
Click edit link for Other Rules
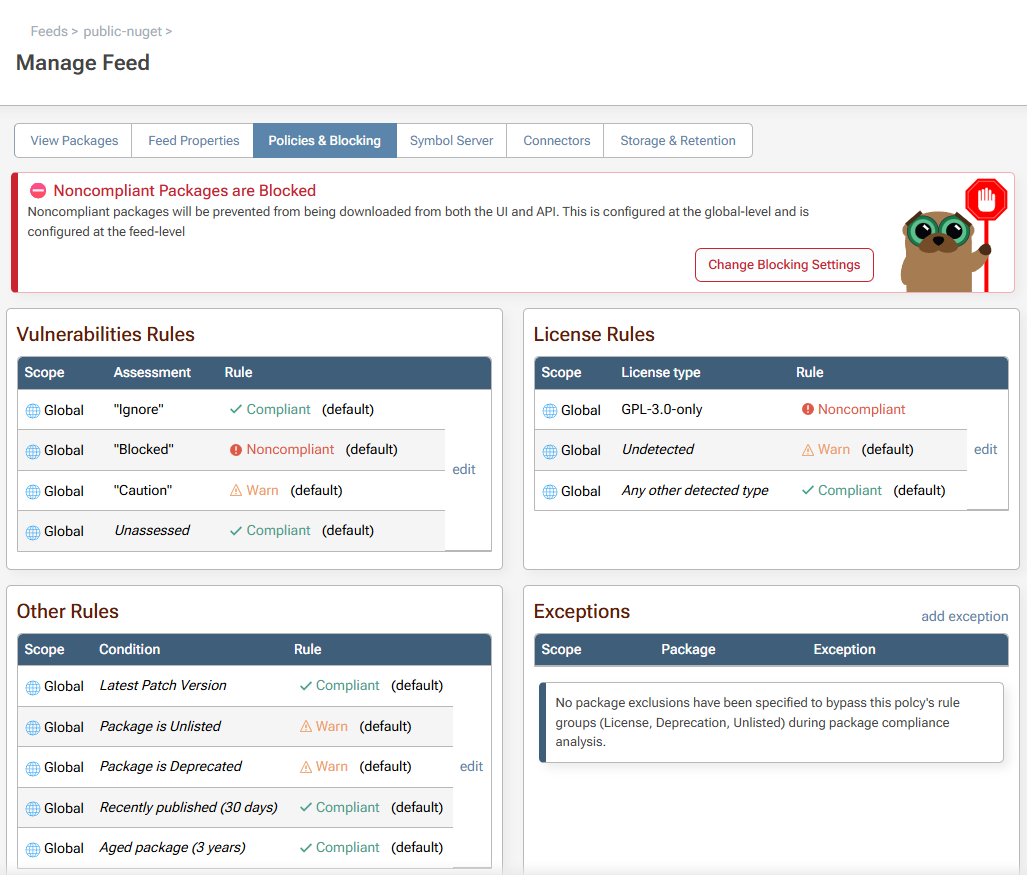click(471, 767)
